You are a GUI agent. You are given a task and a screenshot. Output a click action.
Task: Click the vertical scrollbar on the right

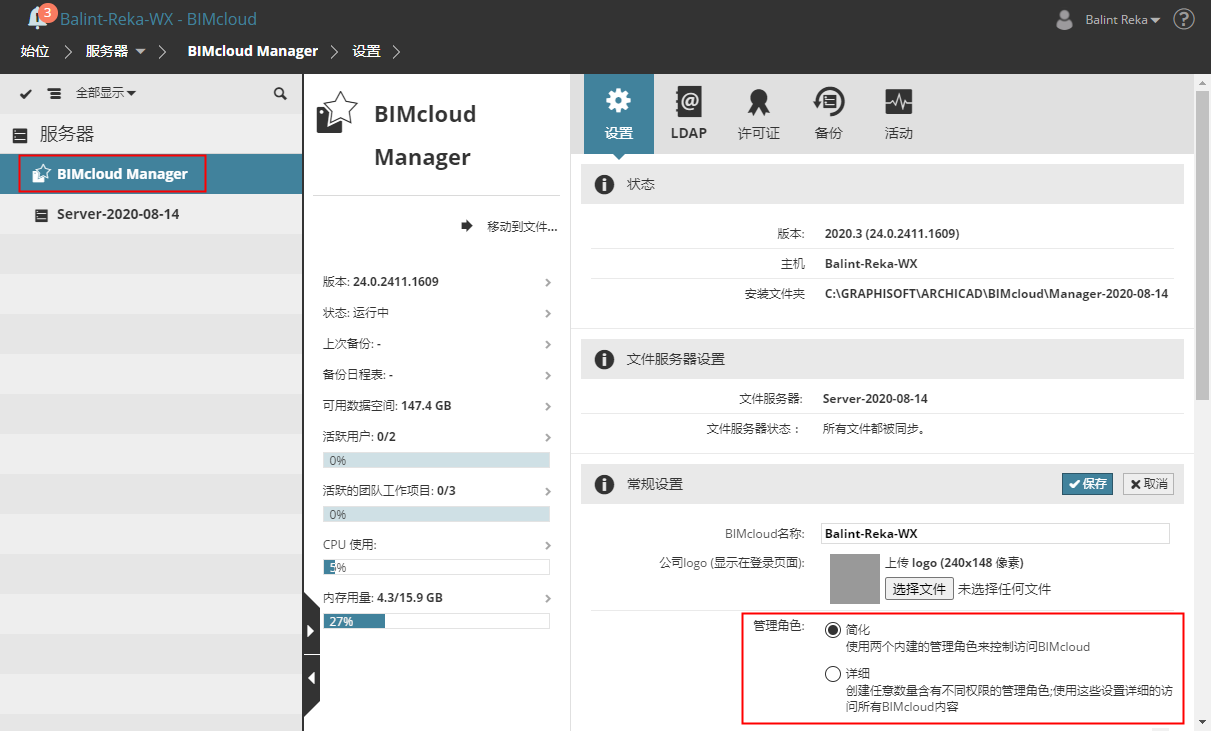coord(1203,245)
